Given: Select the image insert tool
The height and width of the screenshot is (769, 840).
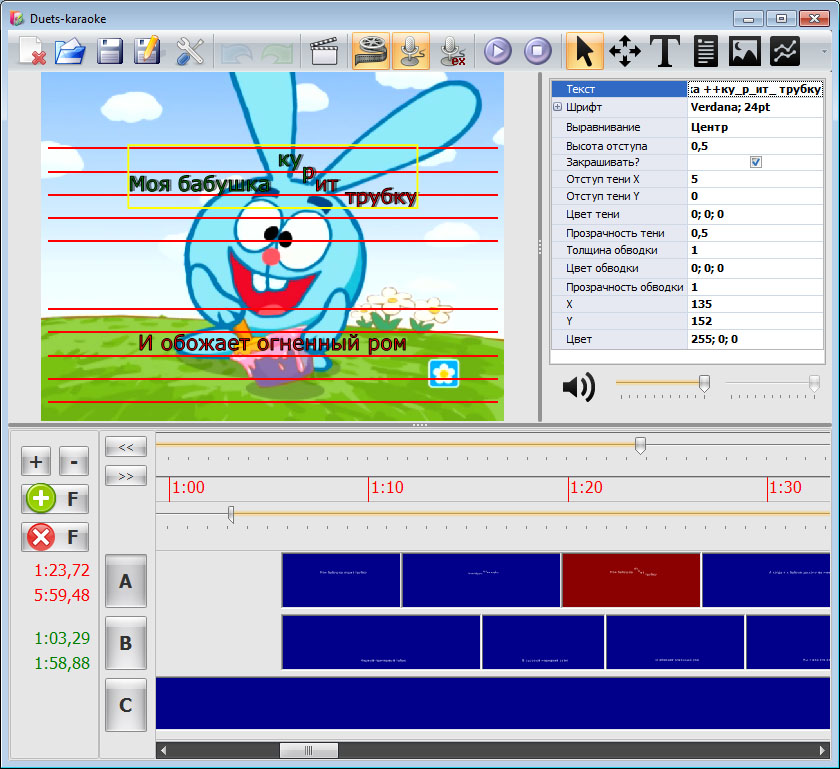Looking at the screenshot, I should point(745,50).
